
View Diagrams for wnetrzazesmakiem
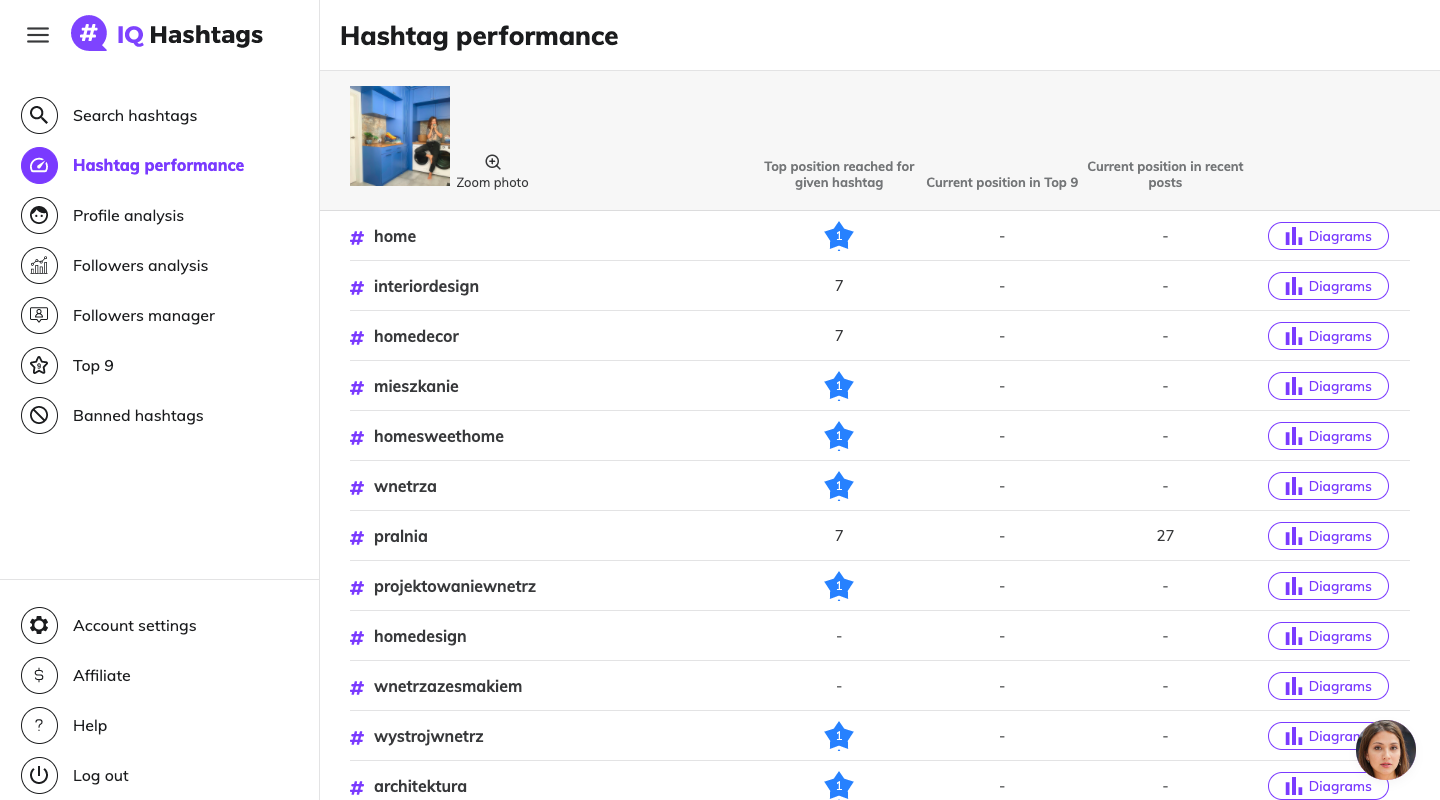click(x=1328, y=686)
